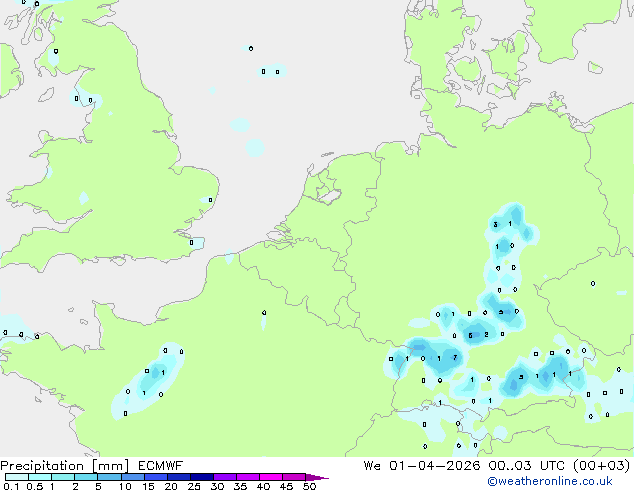634x490 pixels.
Task: Select the 15–20 mm legend swatch
Action: [156, 477]
